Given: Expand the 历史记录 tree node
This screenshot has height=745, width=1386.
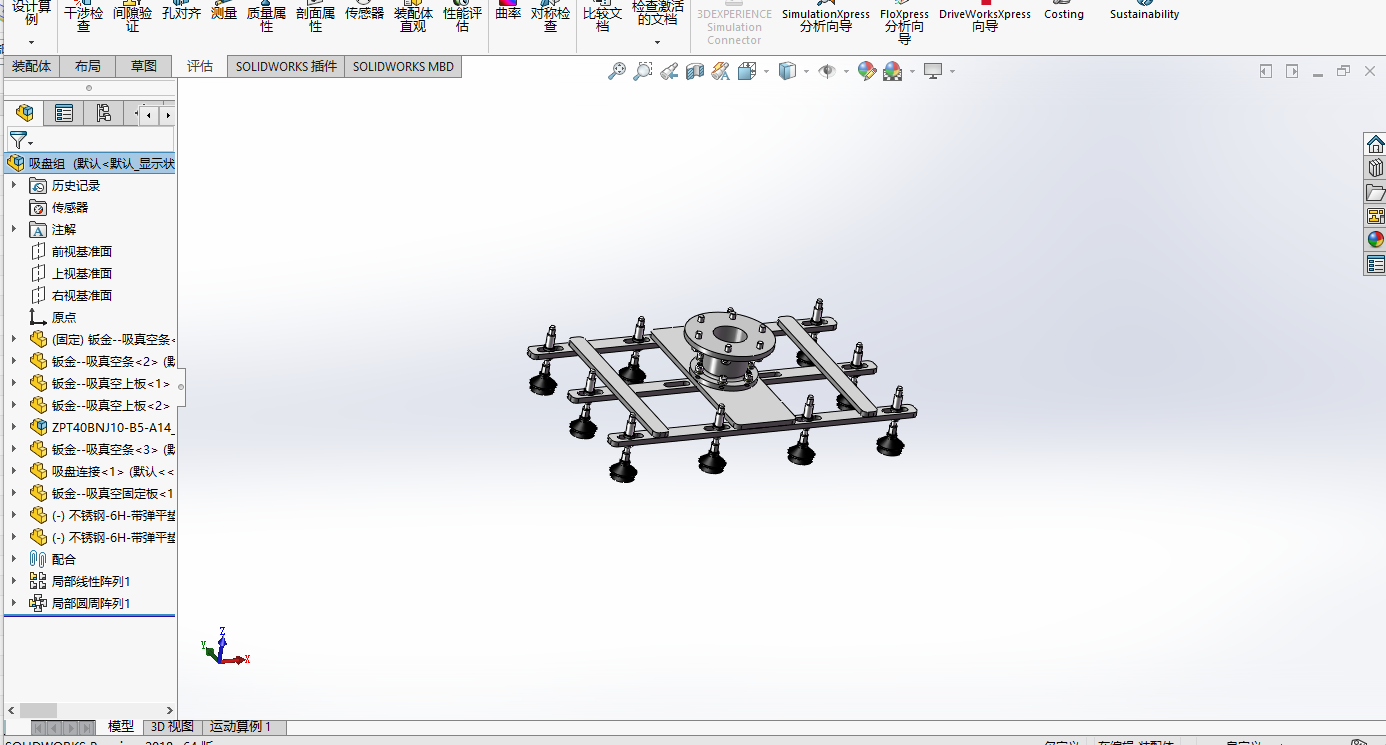Looking at the screenshot, I should click(x=14, y=185).
